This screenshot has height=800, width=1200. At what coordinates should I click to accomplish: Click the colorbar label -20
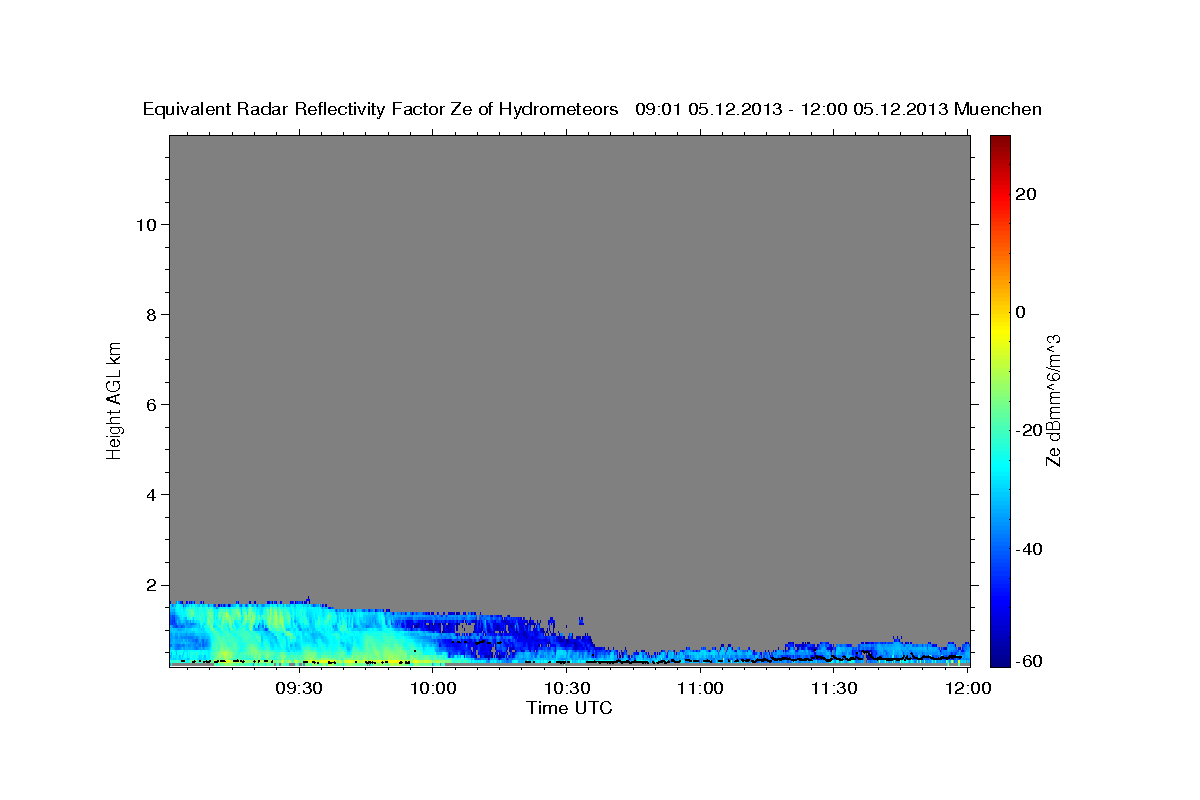[1029, 430]
